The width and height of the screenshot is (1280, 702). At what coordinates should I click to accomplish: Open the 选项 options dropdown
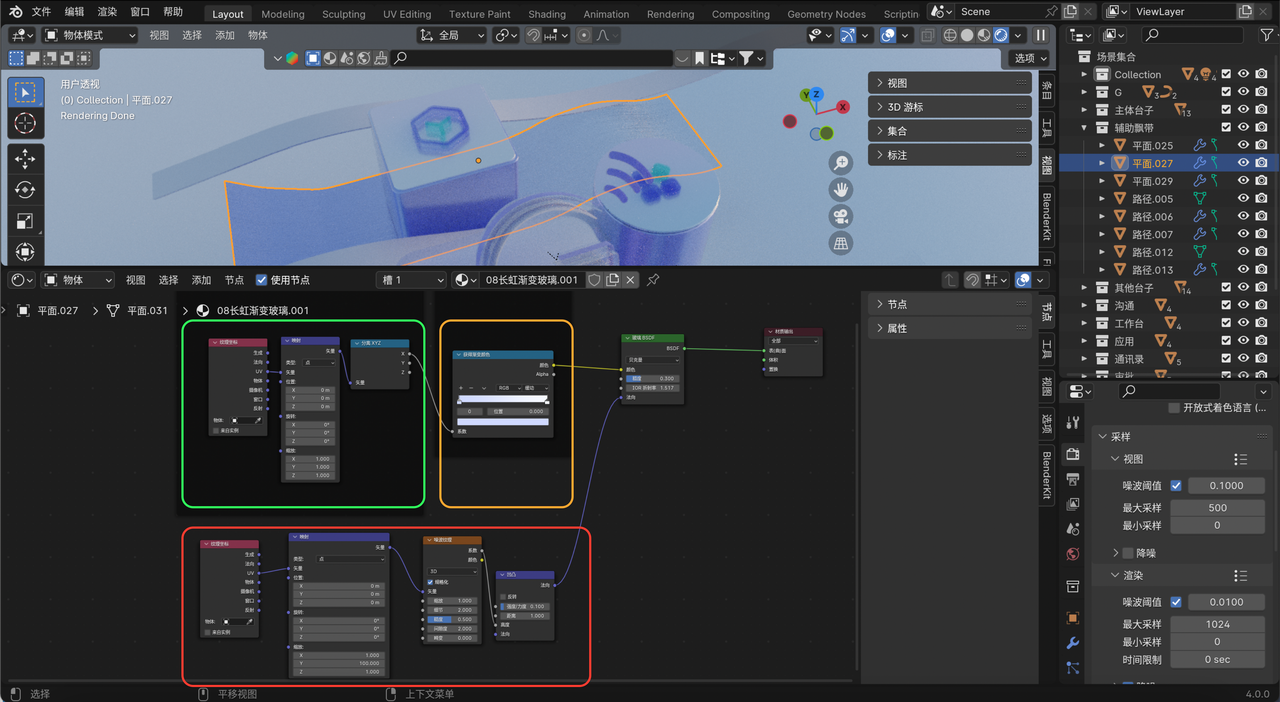pyautogui.click(x=1028, y=58)
